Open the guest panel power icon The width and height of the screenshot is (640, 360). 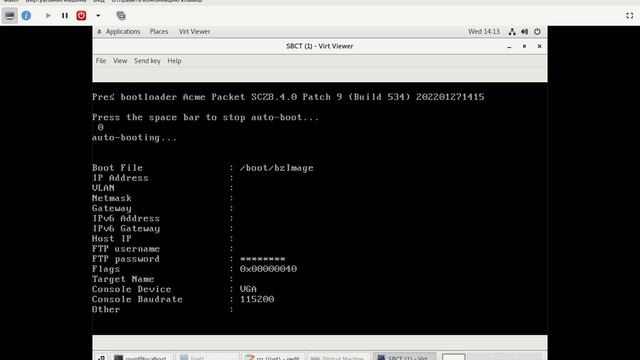coord(537,31)
